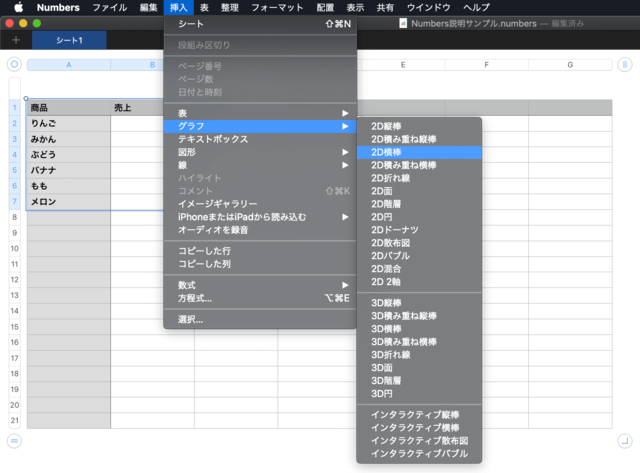
Task: Open the 表 menu in the menu bar
Action: [x=204, y=7]
